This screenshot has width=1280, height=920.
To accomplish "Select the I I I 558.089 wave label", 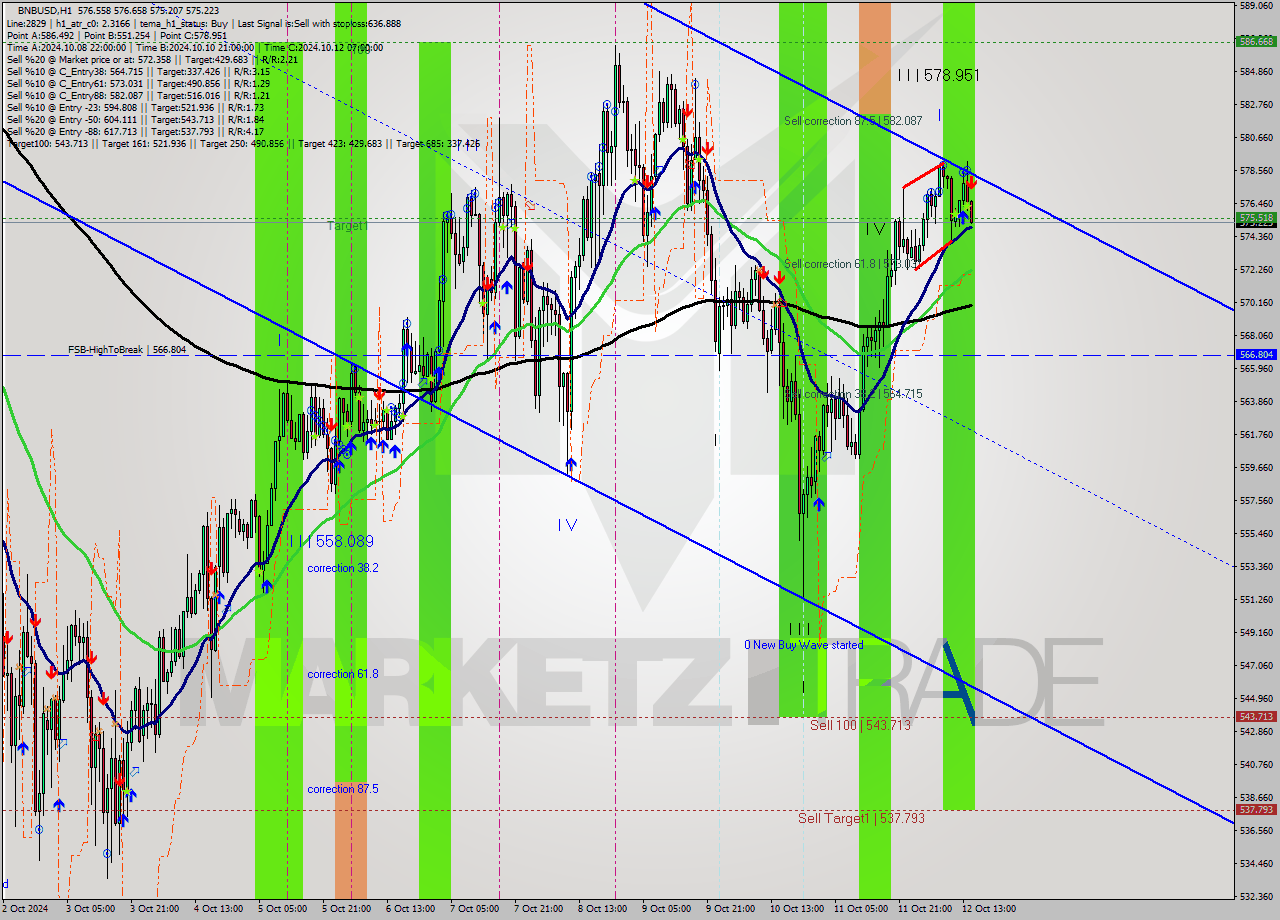I will point(333,541).
